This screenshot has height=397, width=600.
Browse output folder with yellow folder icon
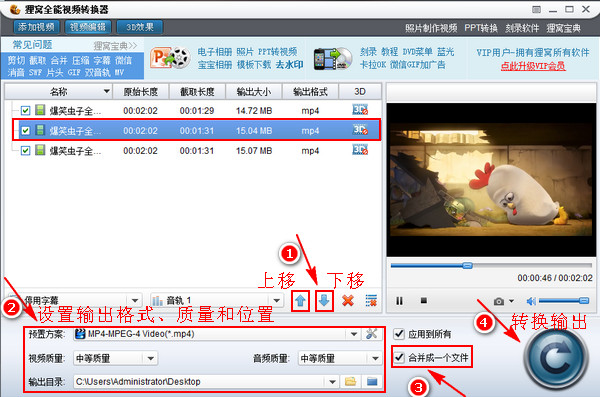click(x=350, y=381)
